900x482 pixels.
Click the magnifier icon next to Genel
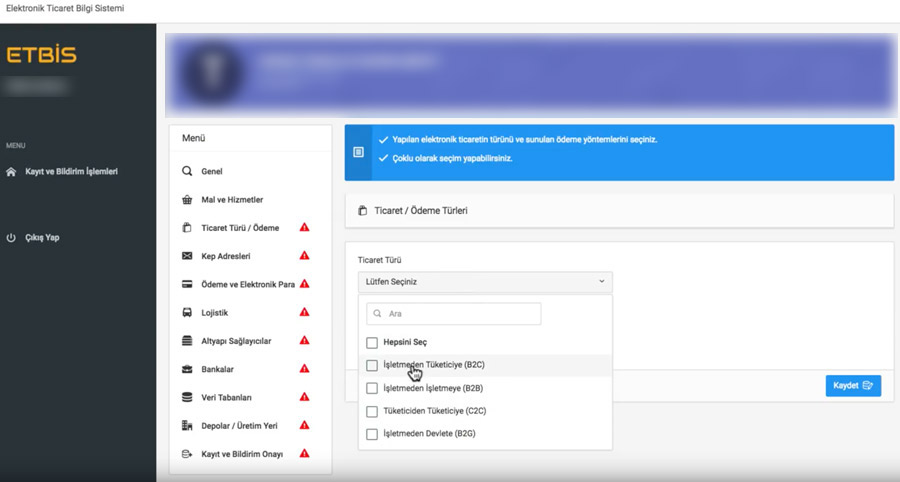[187, 171]
